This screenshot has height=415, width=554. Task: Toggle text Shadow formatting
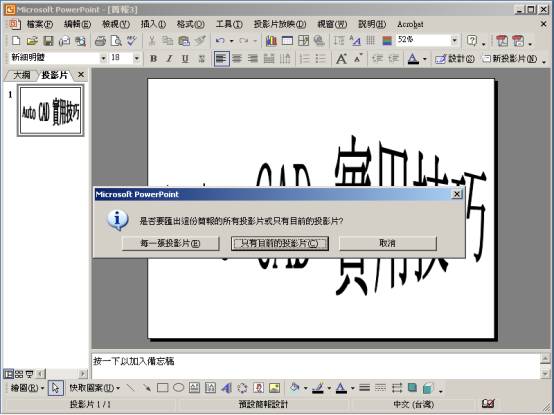pos(201,59)
